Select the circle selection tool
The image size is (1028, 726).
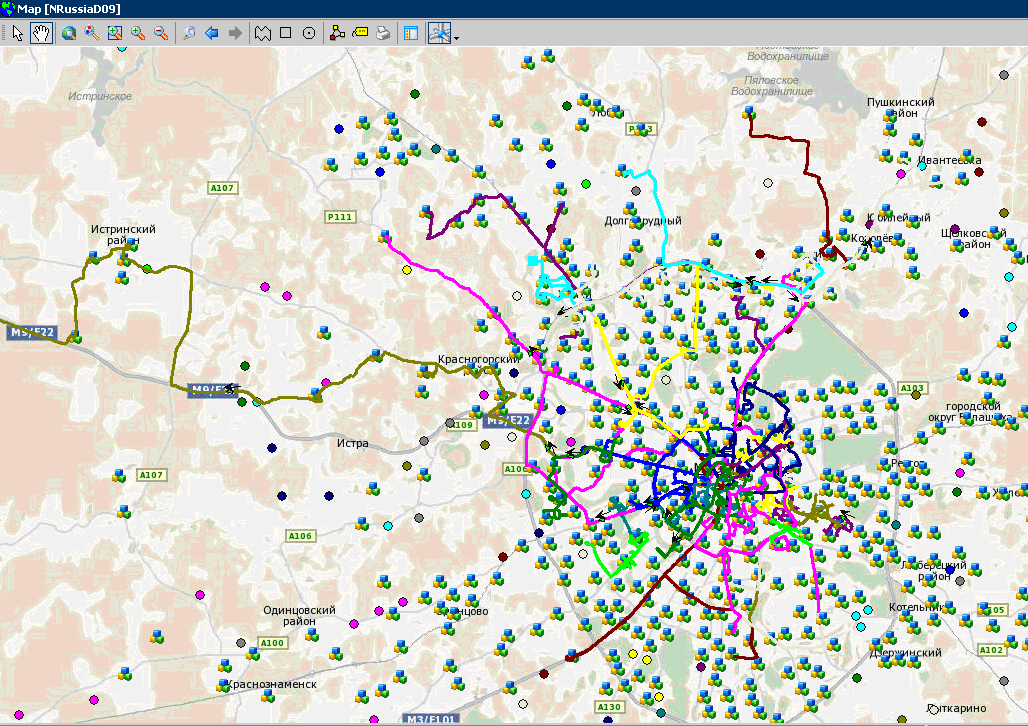pyautogui.click(x=309, y=33)
